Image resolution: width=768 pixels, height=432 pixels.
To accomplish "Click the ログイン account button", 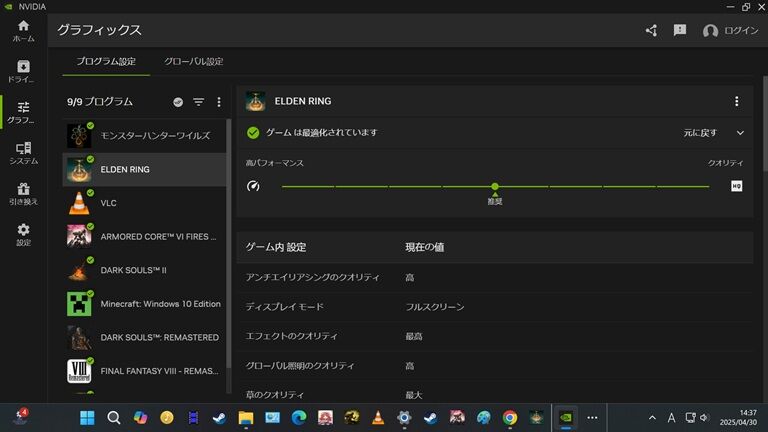I will coord(730,31).
